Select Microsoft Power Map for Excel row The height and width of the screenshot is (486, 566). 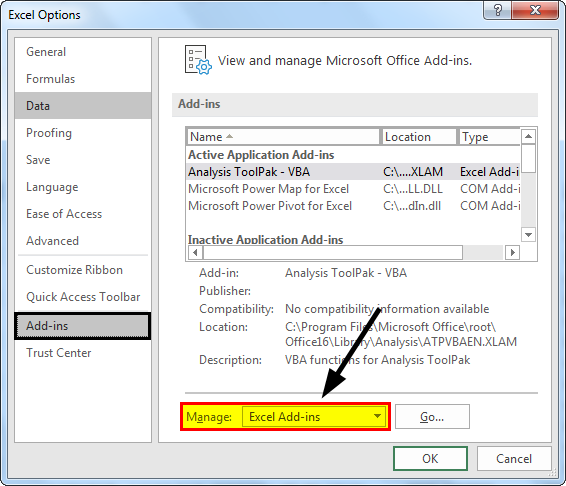(x=353, y=189)
